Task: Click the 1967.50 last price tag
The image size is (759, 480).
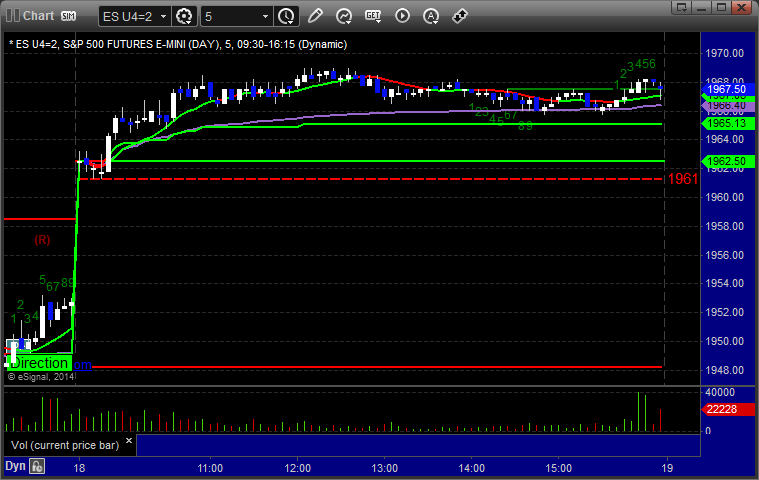Action: [727, 89]
